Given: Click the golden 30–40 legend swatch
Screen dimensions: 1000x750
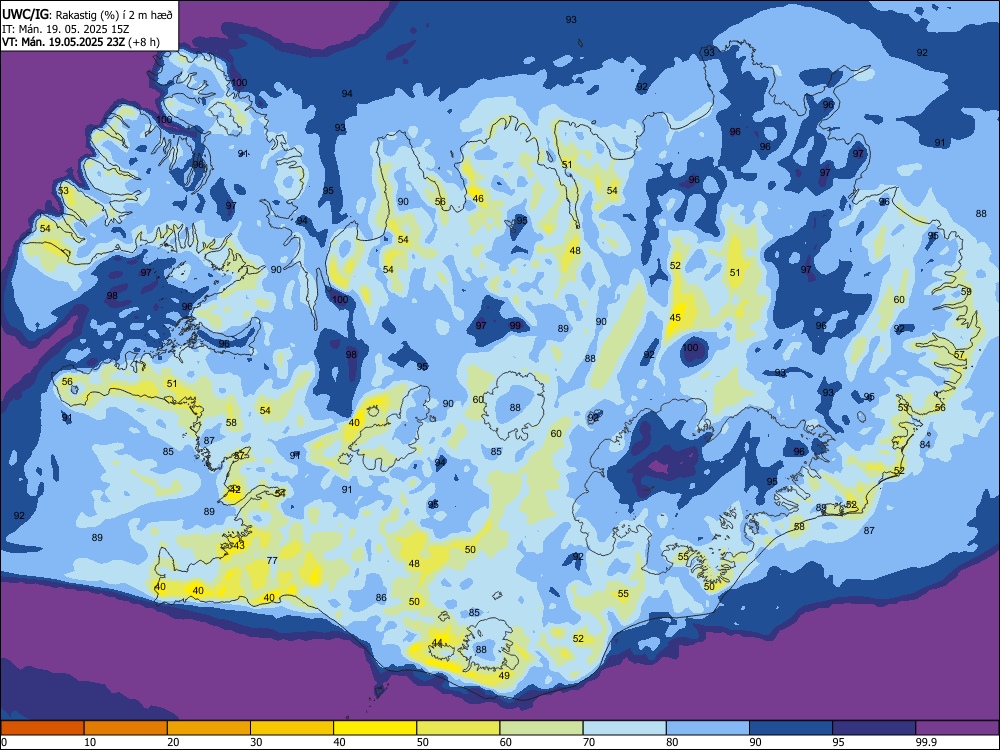Looking at the screenshot, I should click(x=292, y=728).
